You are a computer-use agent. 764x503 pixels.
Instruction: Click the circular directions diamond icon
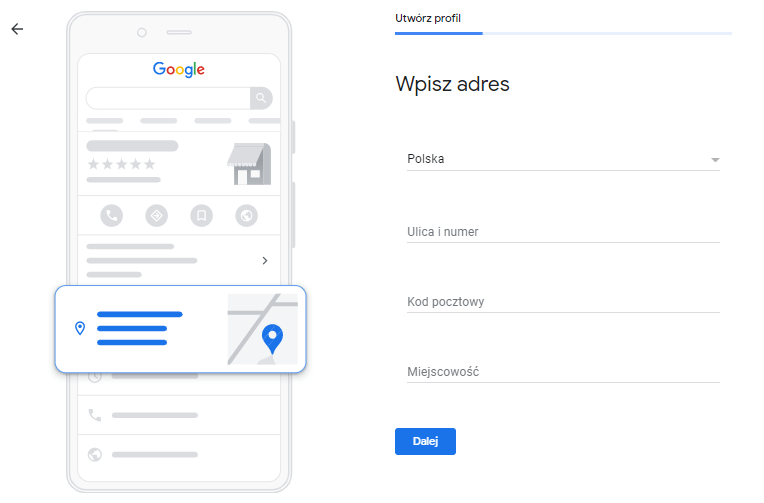pyautogui.click(x=156, y=215)
